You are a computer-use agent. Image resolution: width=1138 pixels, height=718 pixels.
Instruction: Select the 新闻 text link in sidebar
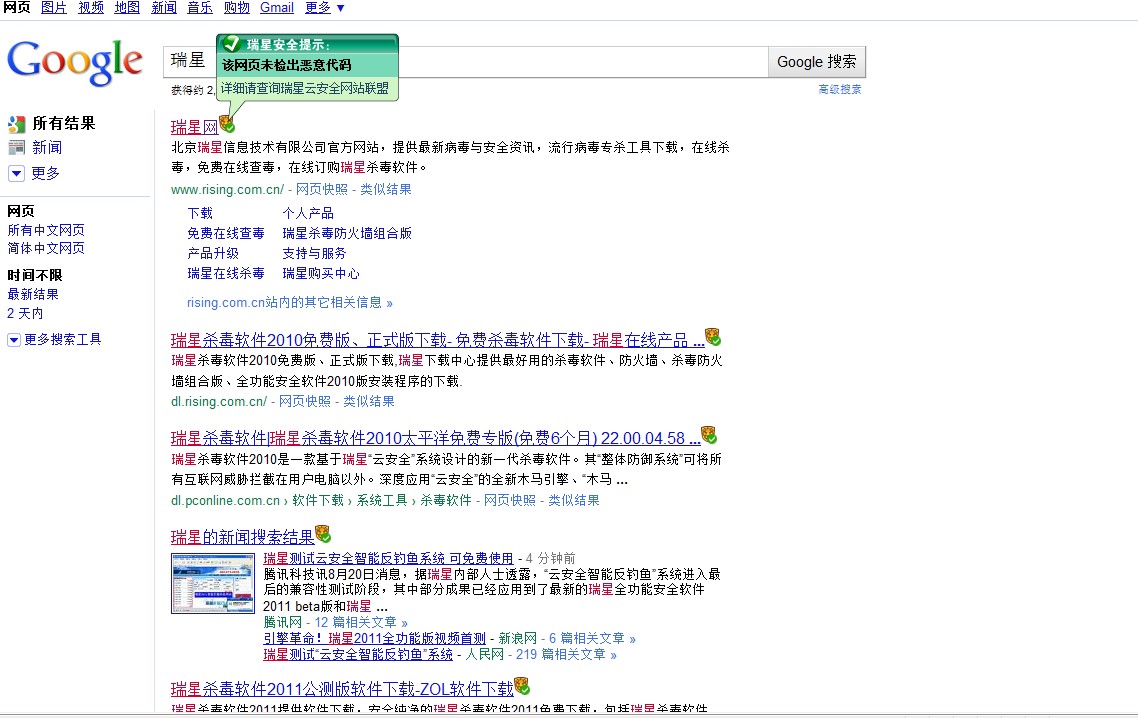(47, 148)
